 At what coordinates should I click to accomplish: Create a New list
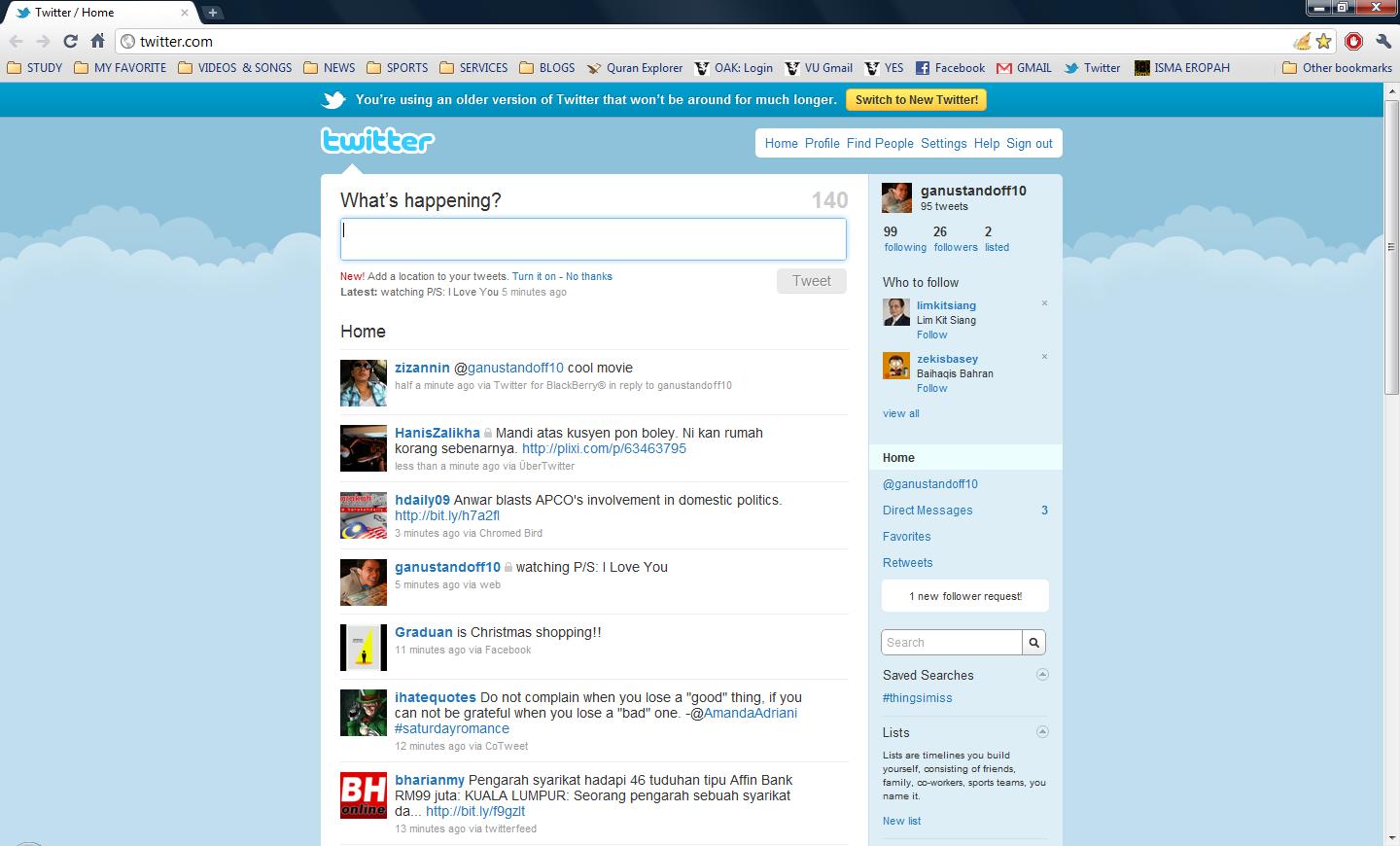pos(901,821)
